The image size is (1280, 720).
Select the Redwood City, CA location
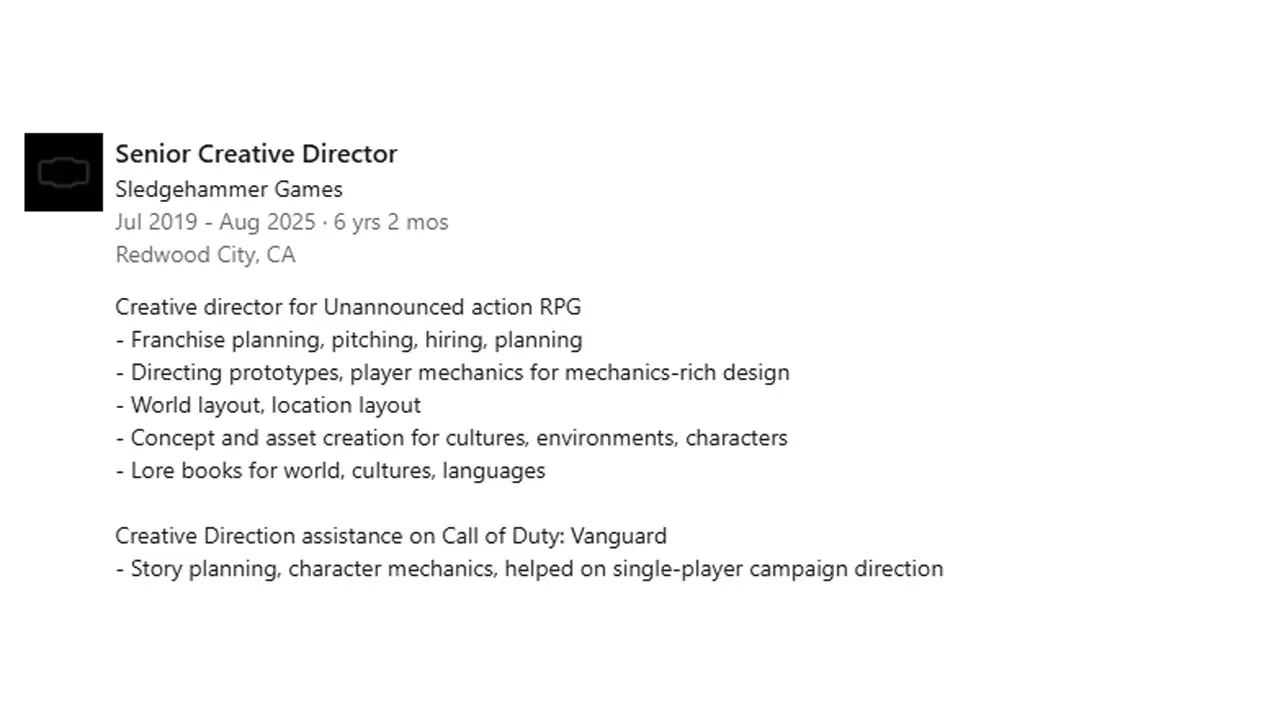(x=205, y=255)
